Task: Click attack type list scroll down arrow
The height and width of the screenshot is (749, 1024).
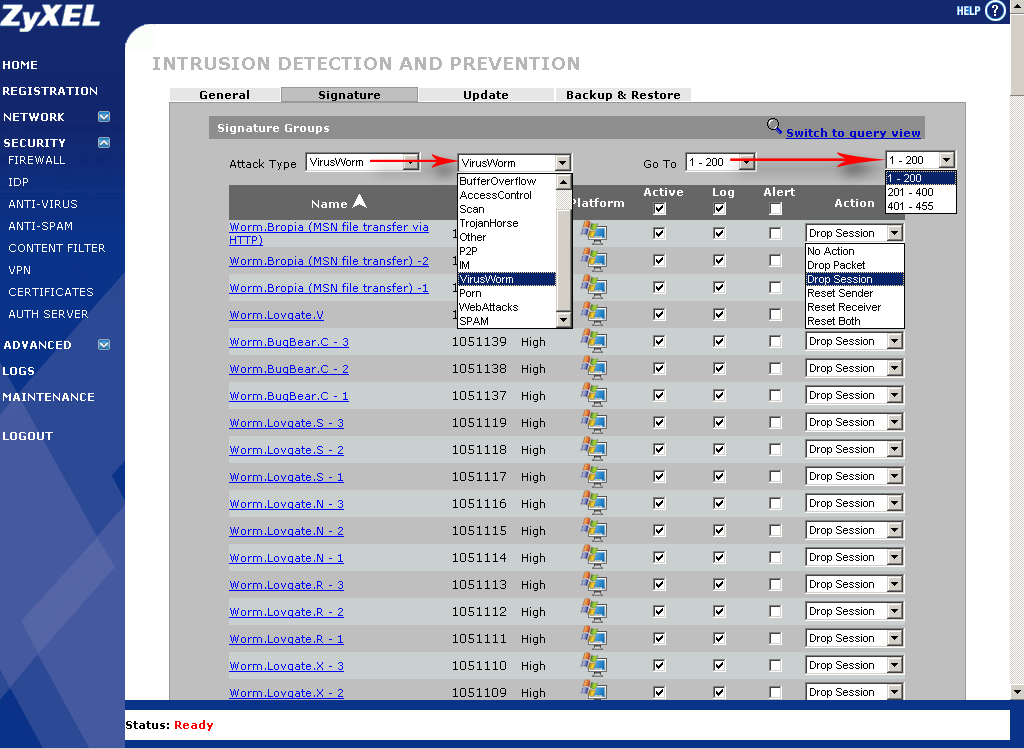Action: pyautogui.click(x=564, y=320)
